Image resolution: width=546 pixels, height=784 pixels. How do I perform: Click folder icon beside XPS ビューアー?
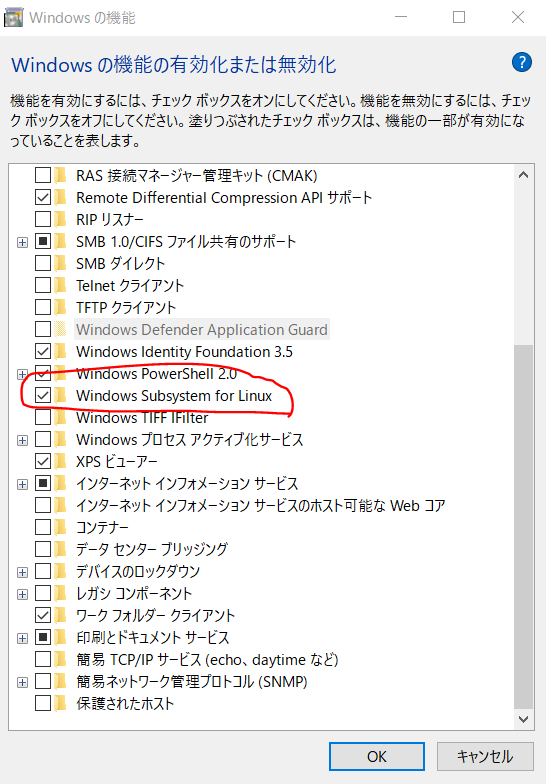click(61, 461)
